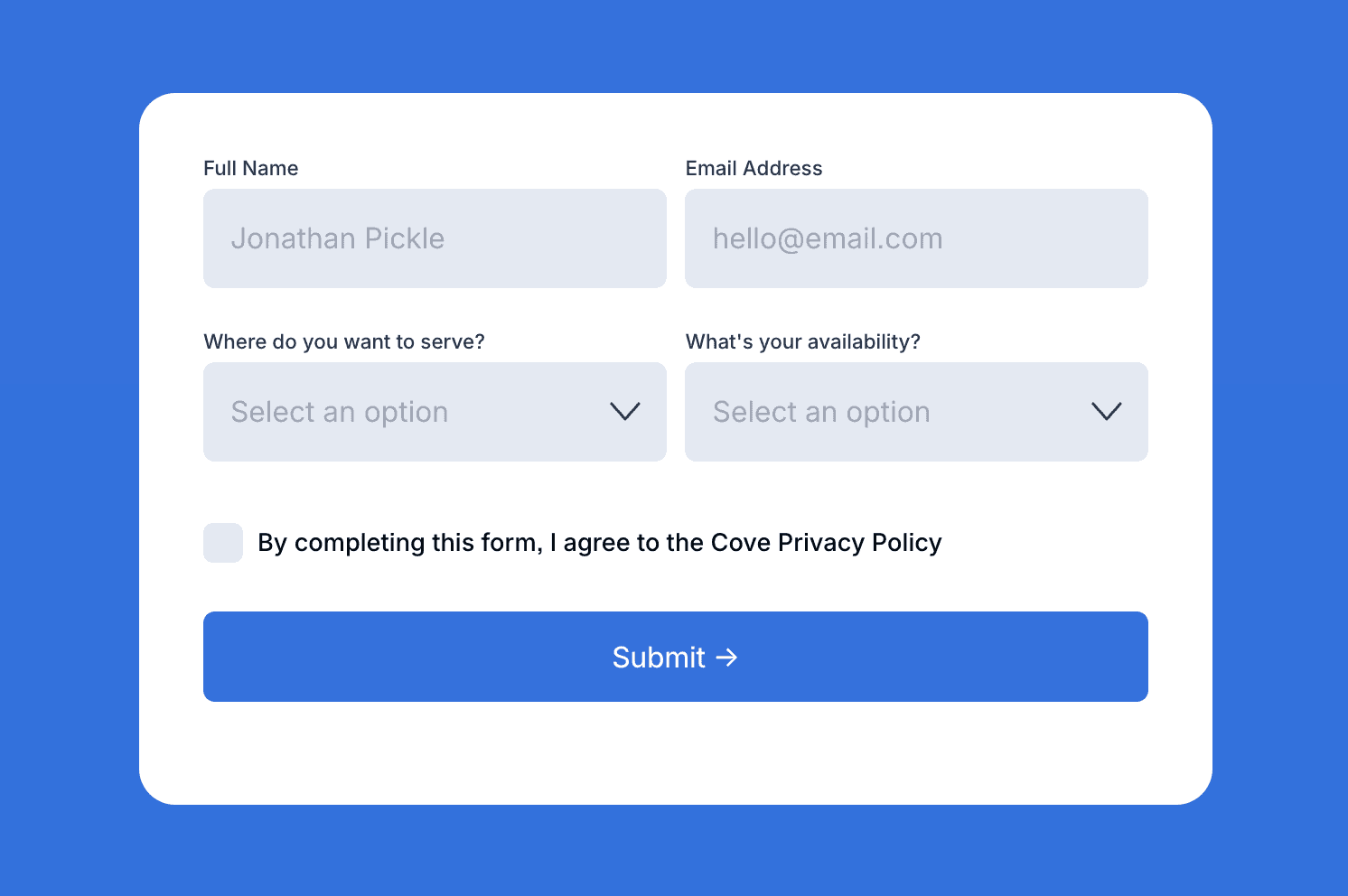Click the chevron icon in the availability dropdown
1348x896 pixels.
(x=1107, y=412)
